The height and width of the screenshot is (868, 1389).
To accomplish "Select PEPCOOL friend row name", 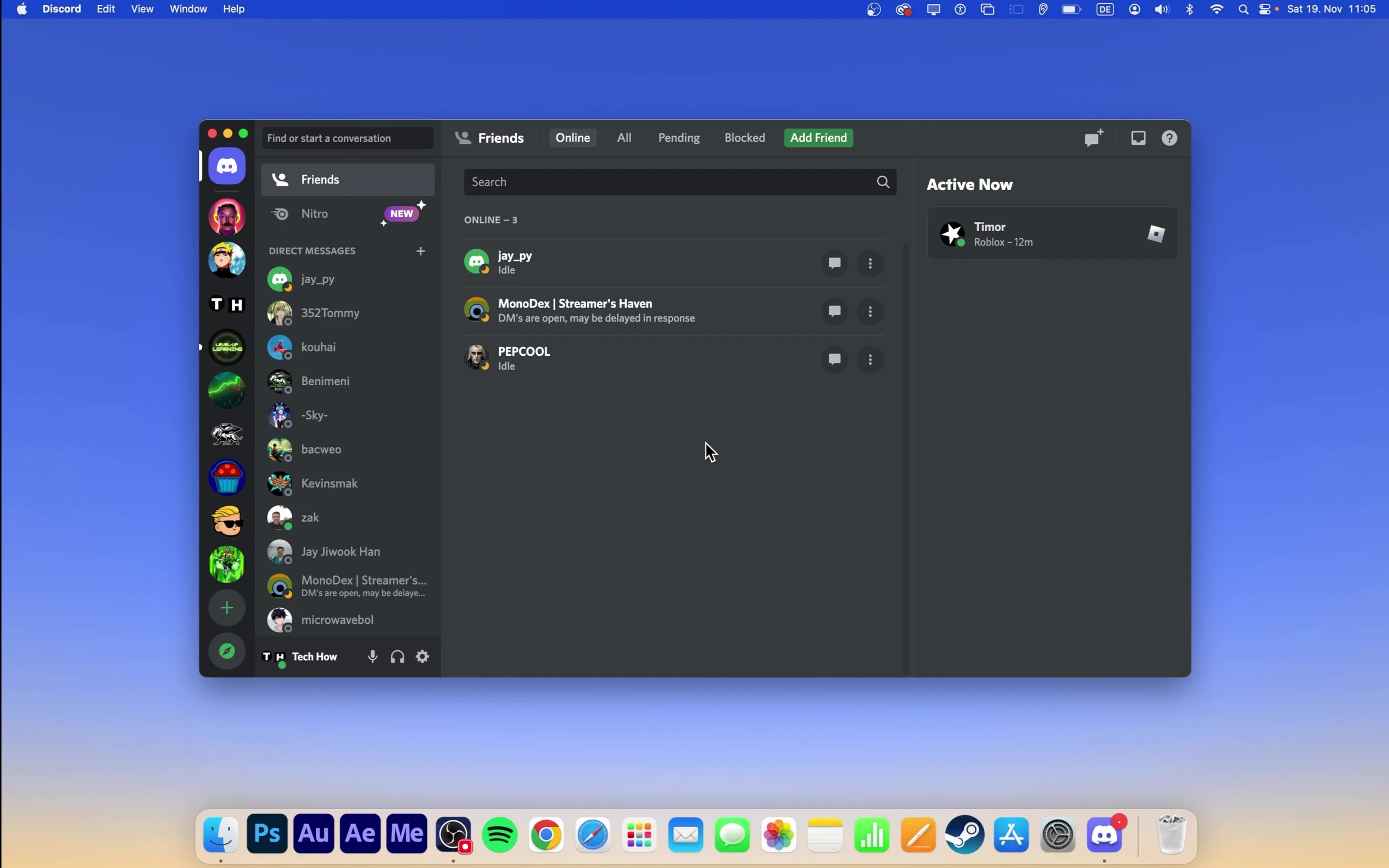I will (523, 351).
